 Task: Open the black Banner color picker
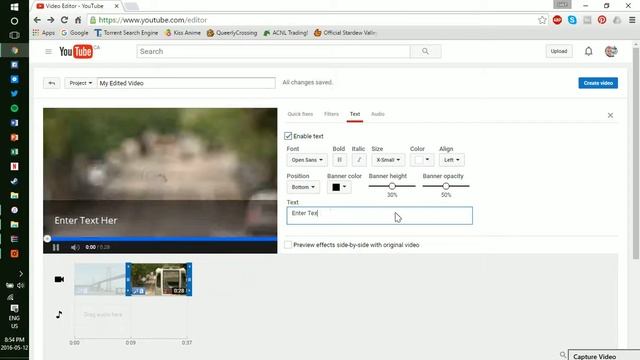click(x=339, y=187)
